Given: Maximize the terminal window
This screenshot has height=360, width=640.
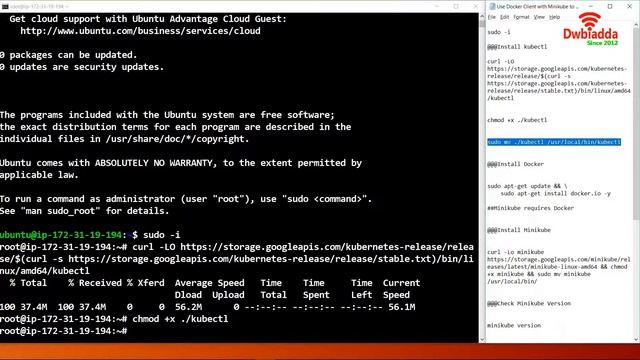Looking at the screenshot, I should click(x=456, y=7).
